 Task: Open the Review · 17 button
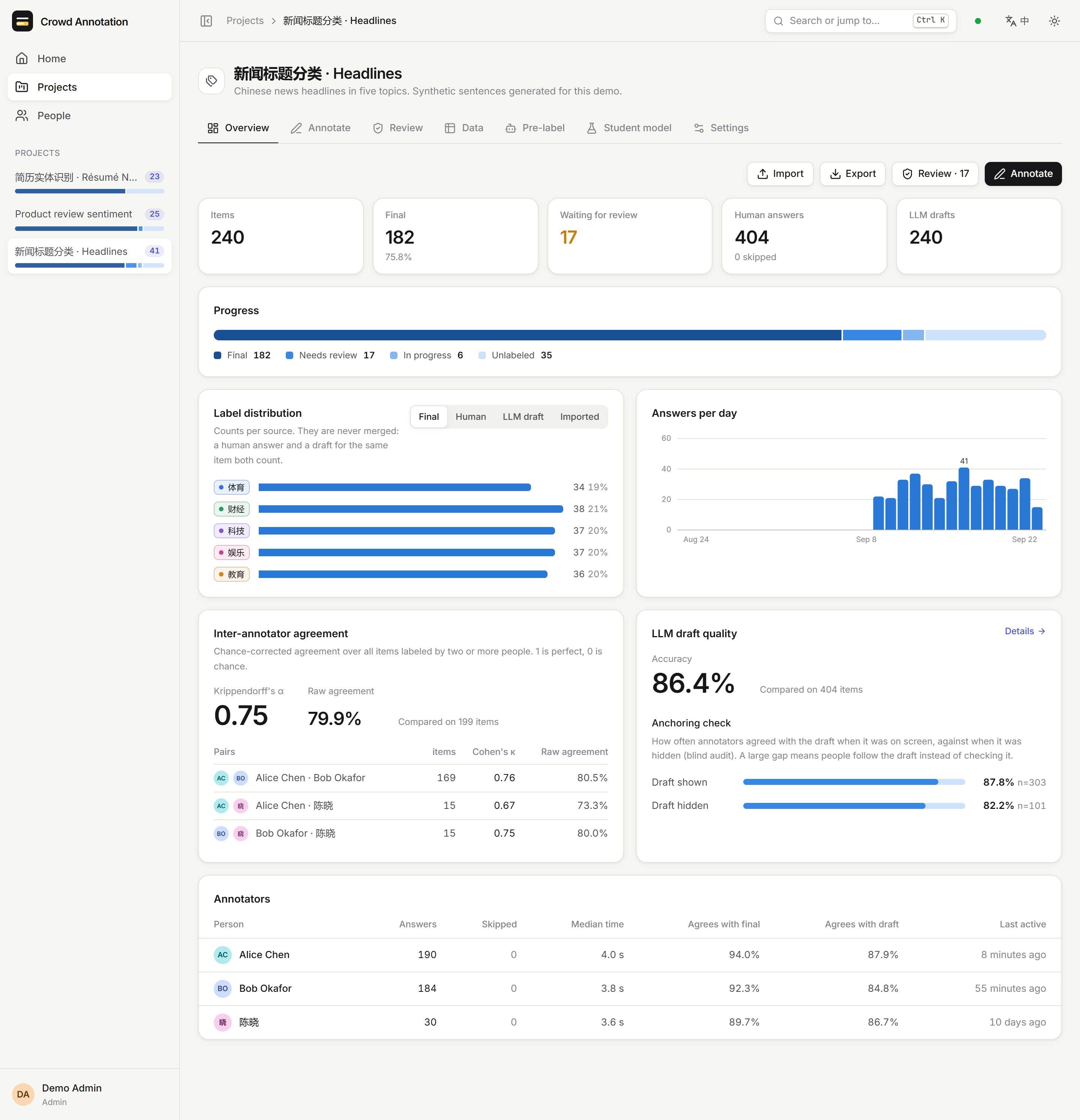click(935, 174)
